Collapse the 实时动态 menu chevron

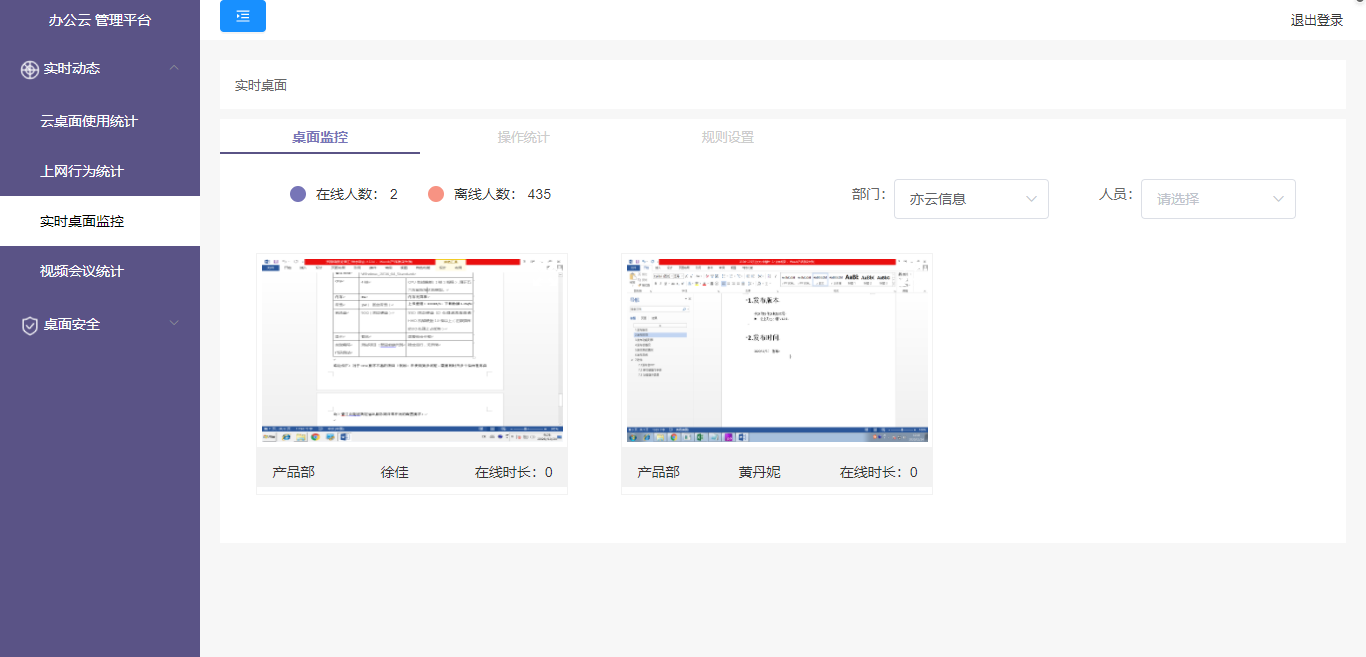(174, 68)
